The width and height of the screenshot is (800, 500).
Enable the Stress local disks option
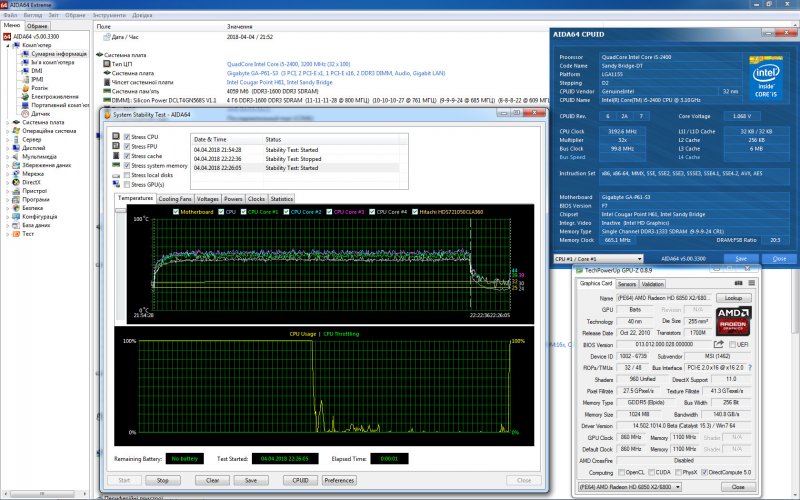tap(125, 175)
